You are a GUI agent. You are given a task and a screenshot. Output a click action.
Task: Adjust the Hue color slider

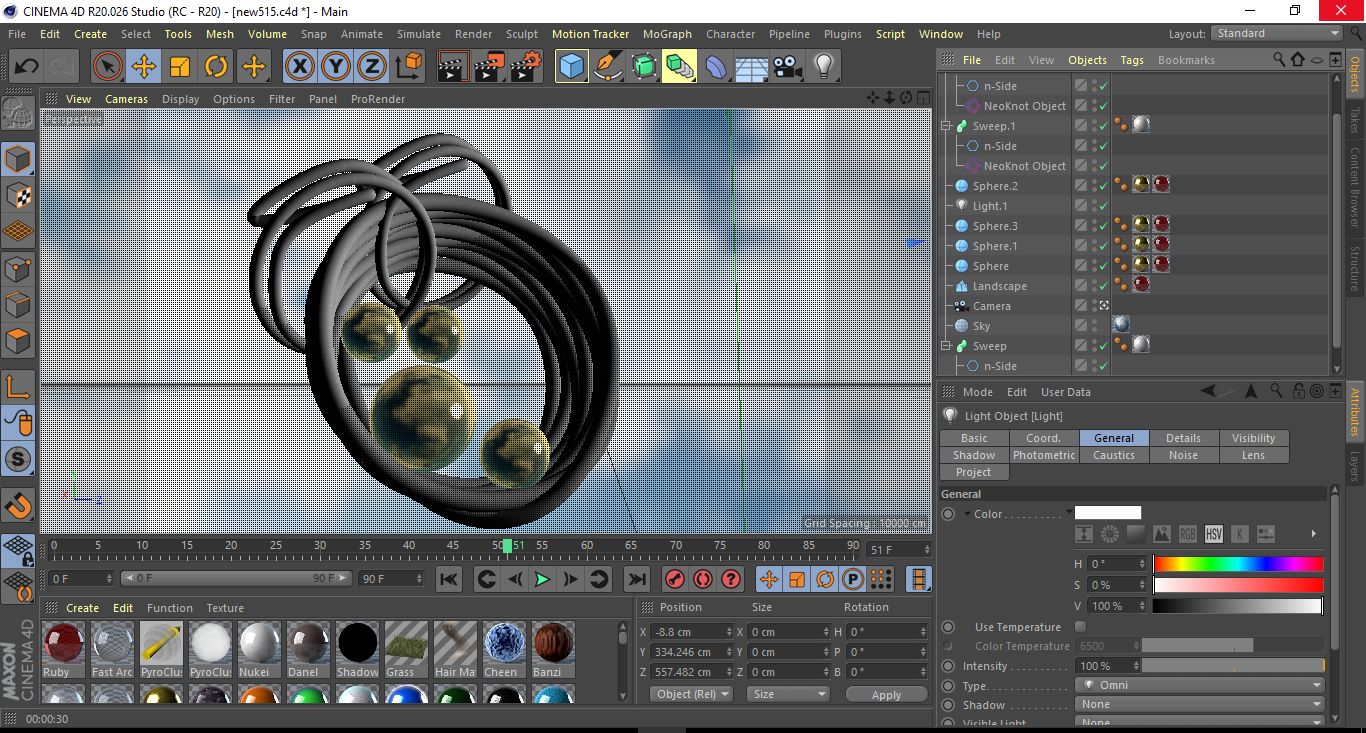tap(1238, 564)
